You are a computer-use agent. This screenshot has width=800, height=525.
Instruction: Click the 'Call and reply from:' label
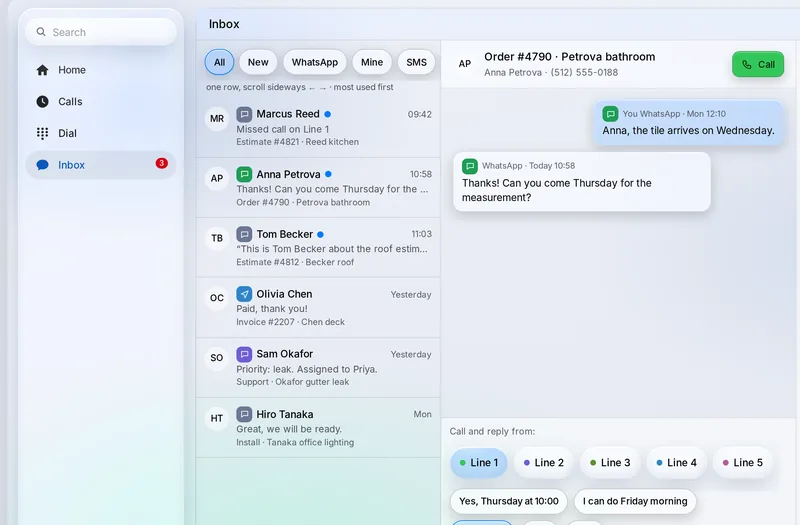pyautogui.click(x=492, y=431)
